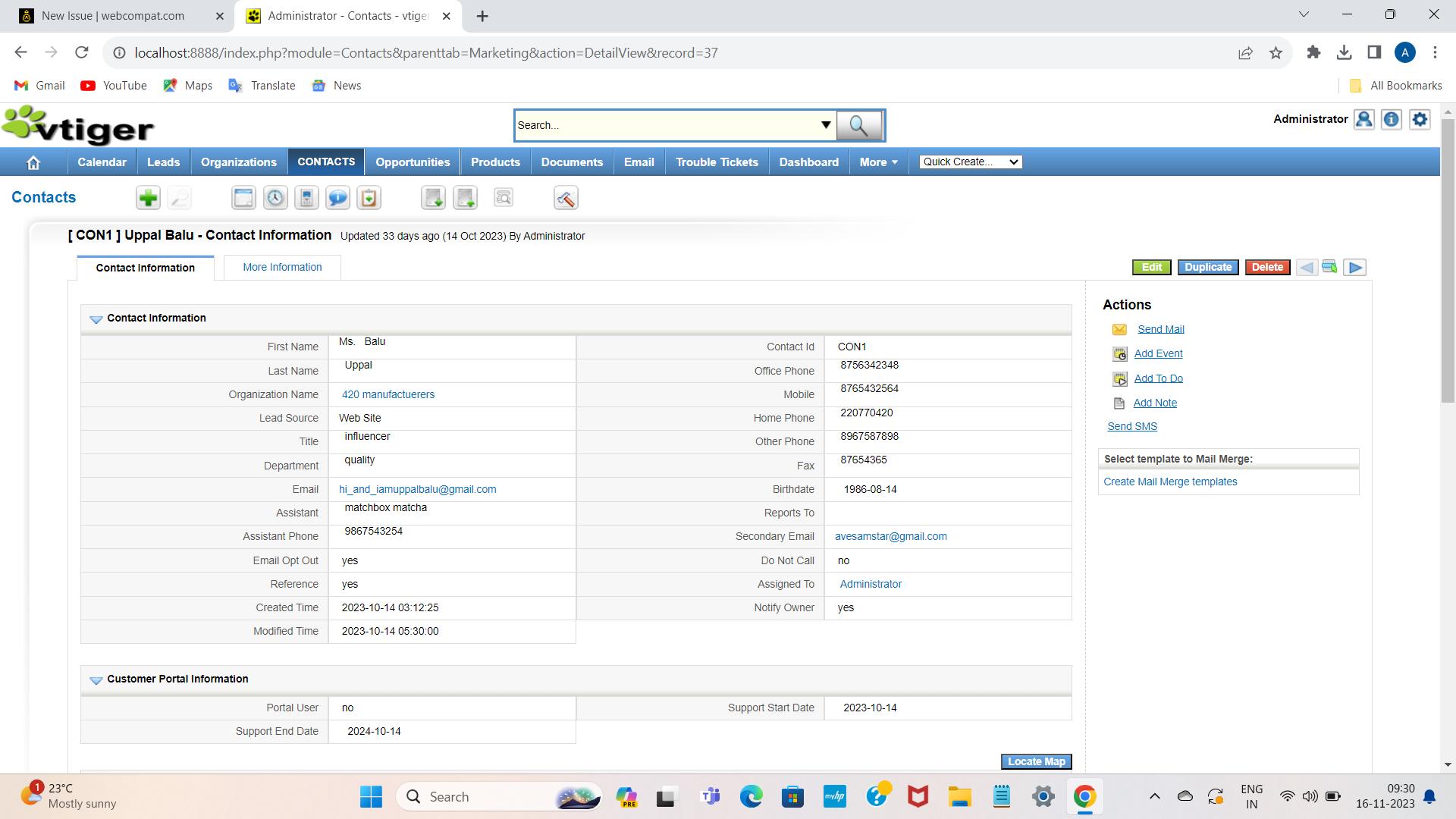Click the clock history toolbar icon
Viewport: 1456px width, 819px height.
pos(275,198)
